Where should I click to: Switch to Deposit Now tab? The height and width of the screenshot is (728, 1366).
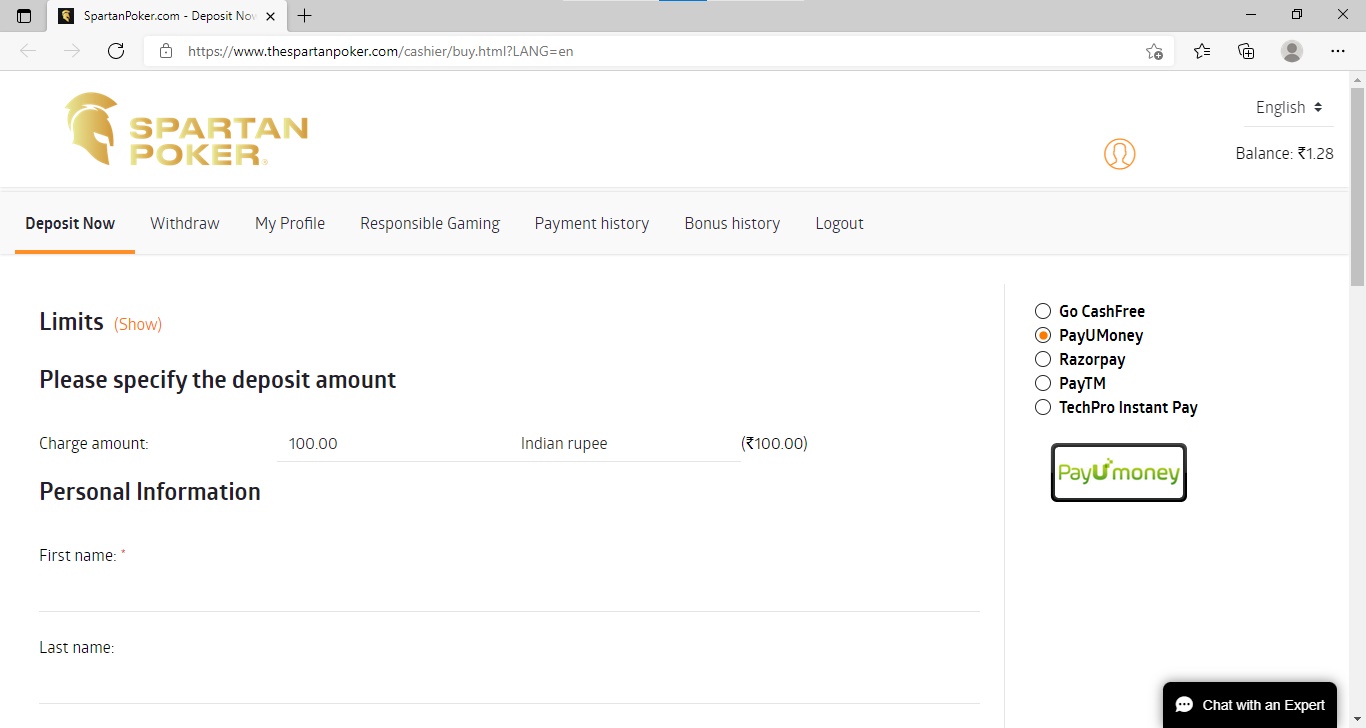pyautogui.click(x=70, y=223)
